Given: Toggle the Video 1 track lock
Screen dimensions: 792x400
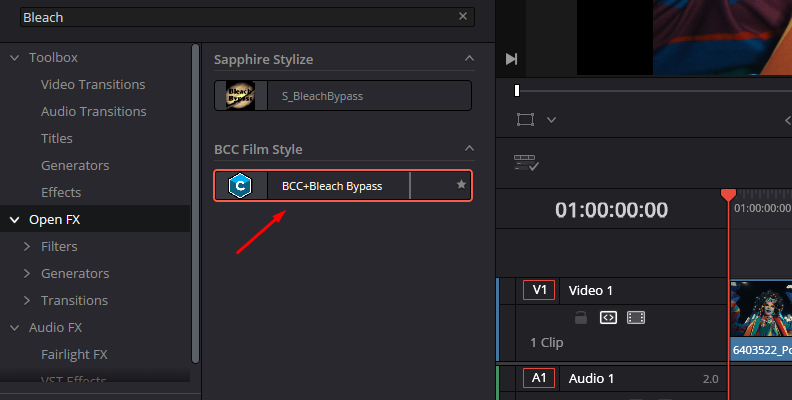Looking at the screenshot, I should pyautogui.click(x=581, y=318).
